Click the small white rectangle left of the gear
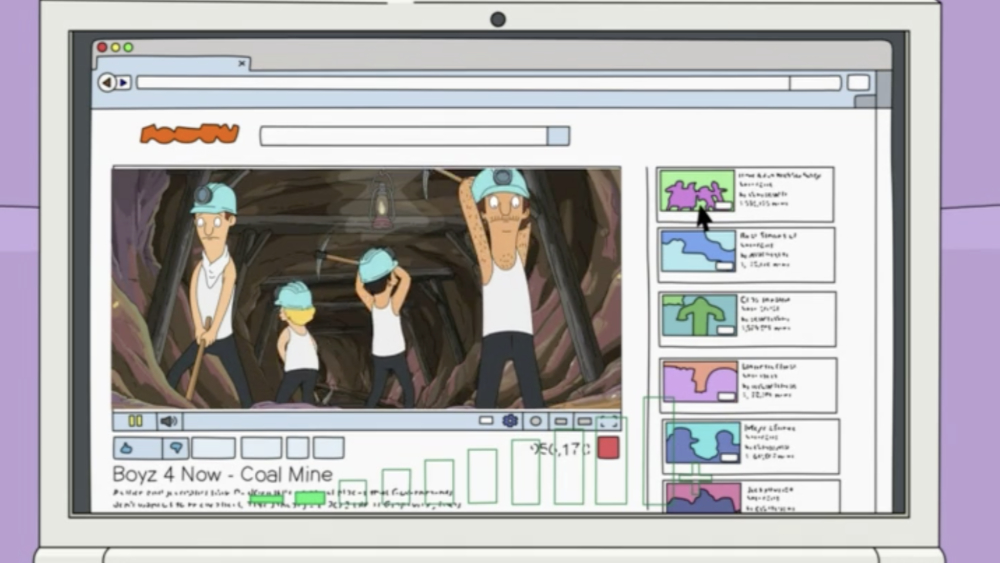 [486, 421]
